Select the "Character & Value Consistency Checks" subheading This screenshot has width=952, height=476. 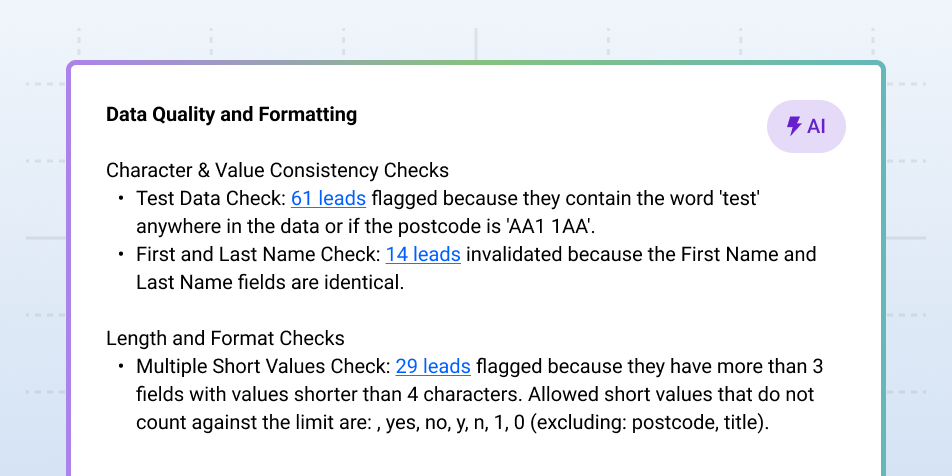277,170
